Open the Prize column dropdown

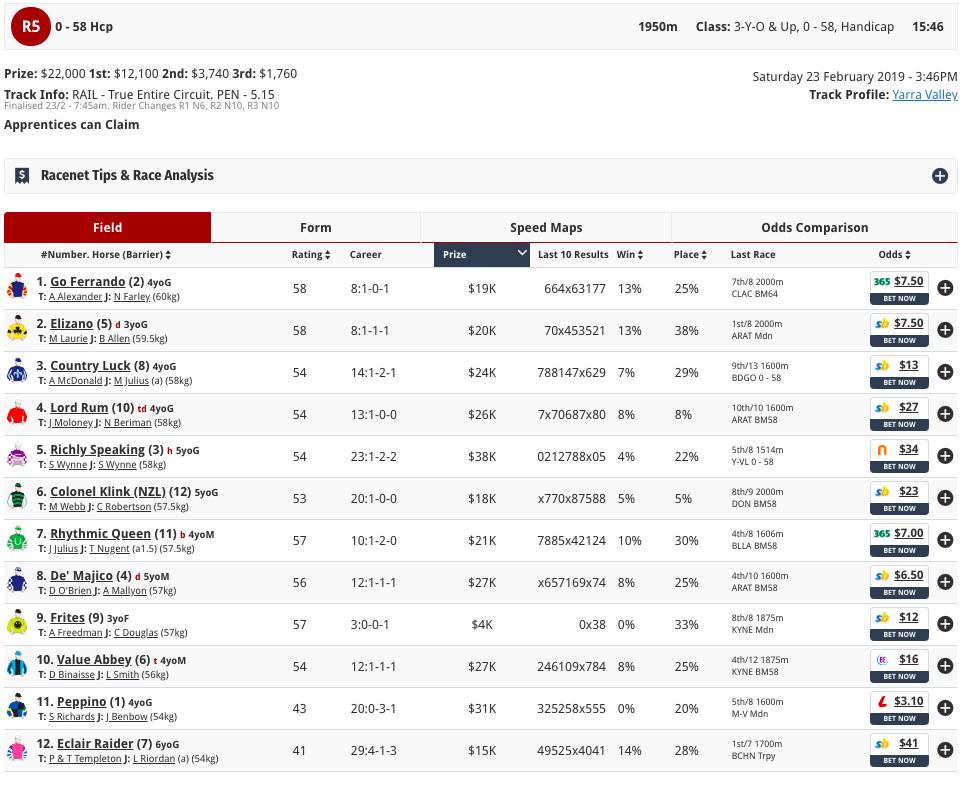tap(482, 255)
